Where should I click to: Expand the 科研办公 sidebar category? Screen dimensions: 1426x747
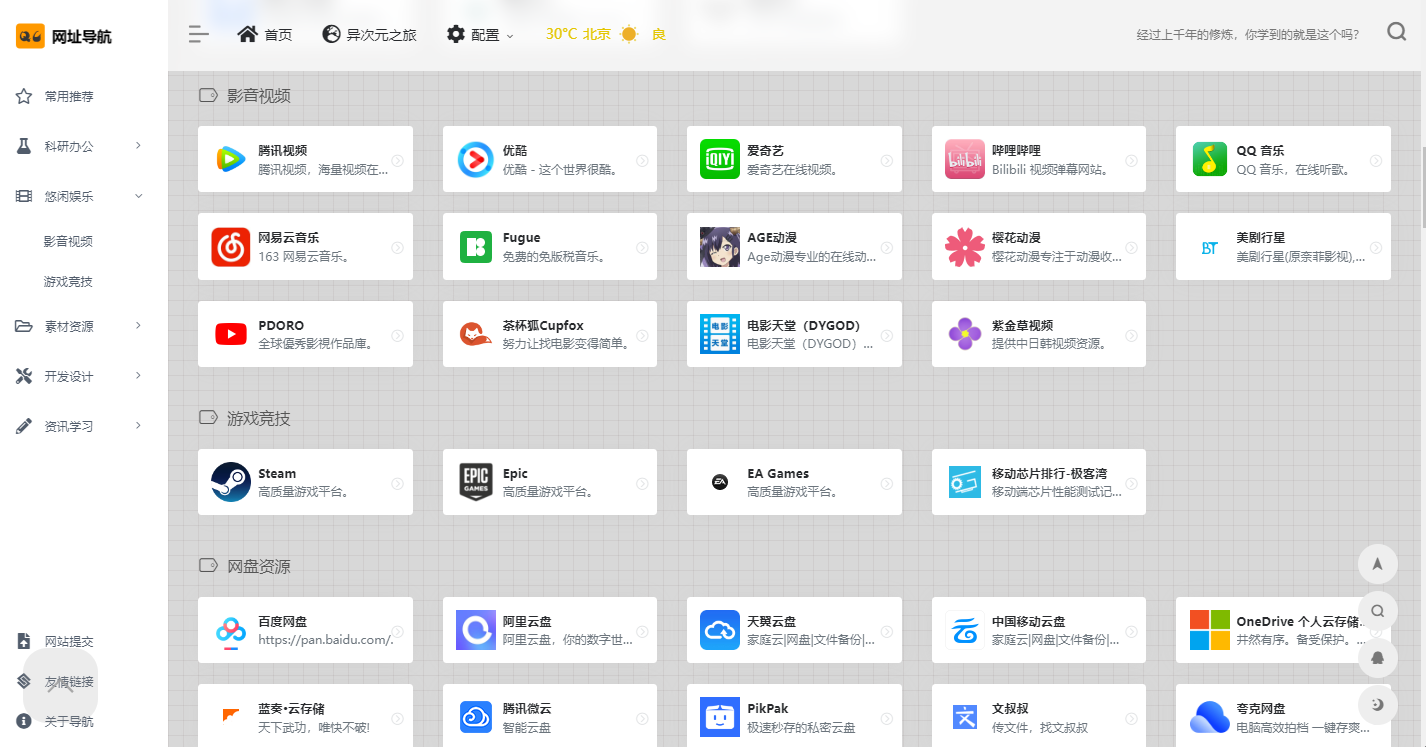(x=80, y=146)
